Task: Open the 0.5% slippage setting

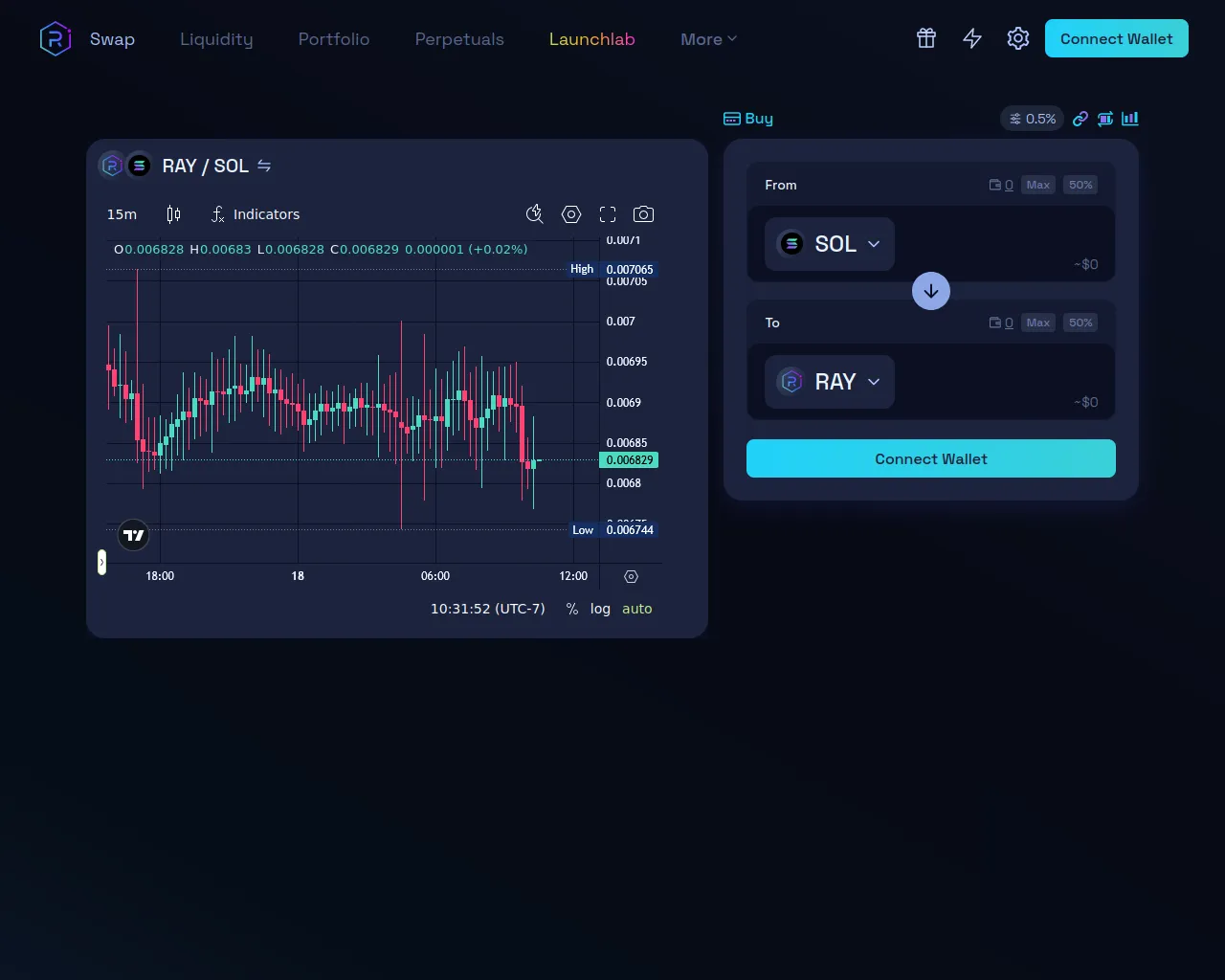Action: 1033,119
